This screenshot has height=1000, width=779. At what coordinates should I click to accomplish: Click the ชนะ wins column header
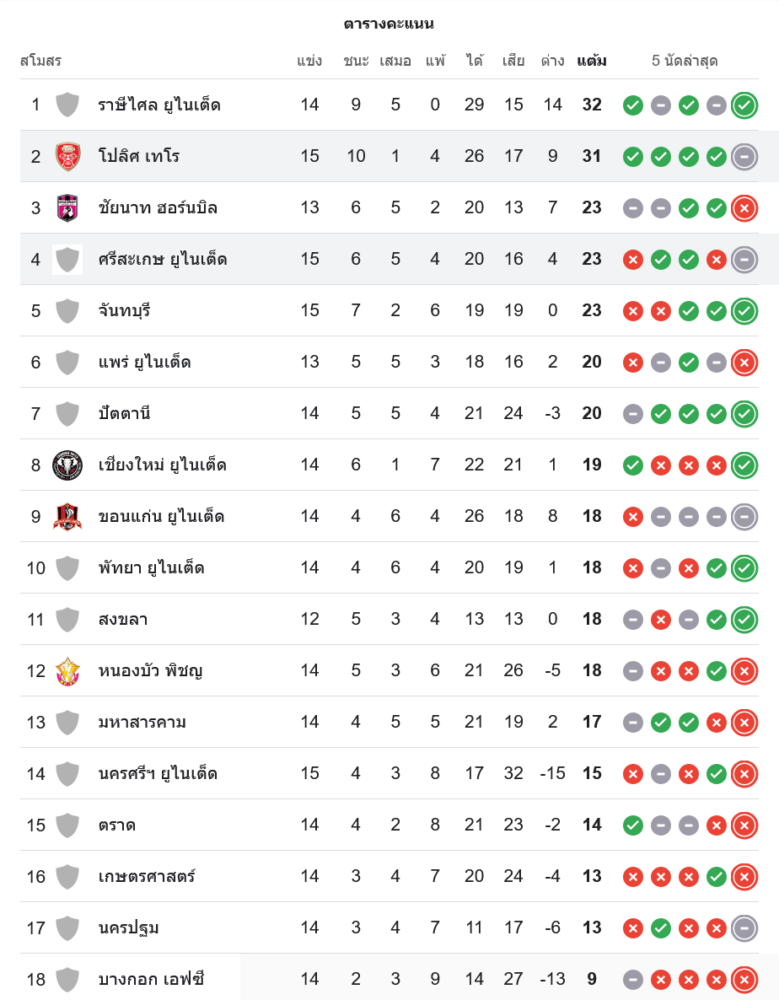tap(356, 61)
